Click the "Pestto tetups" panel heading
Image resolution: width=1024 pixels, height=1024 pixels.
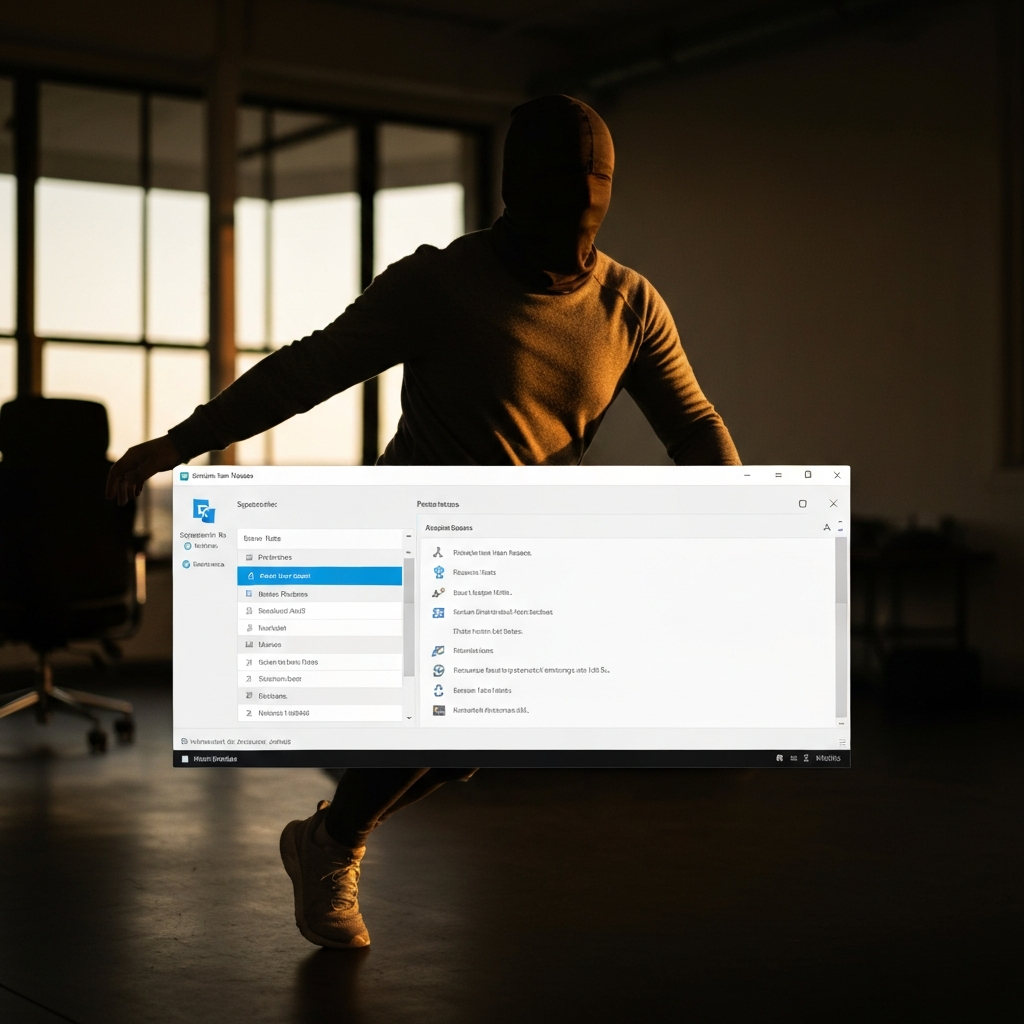point(439,504)
